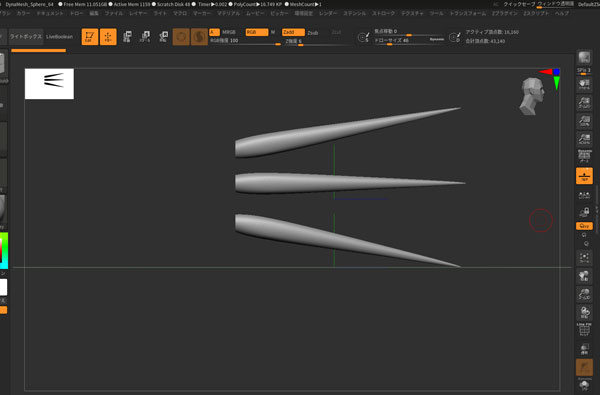The height and width of the screenshot is (395, 600).
Task: Click the brush S icon beside focal shift
Action: [x=363, y=37]
